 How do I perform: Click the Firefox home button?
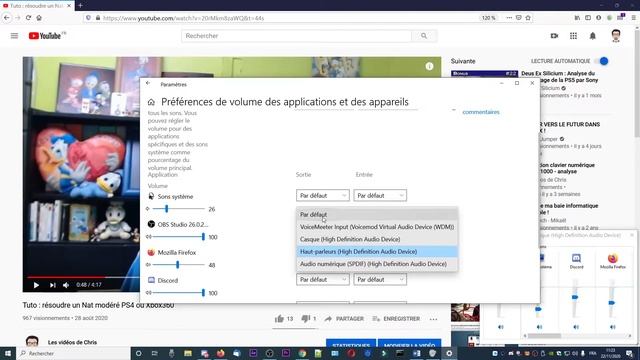pos(39,18)
